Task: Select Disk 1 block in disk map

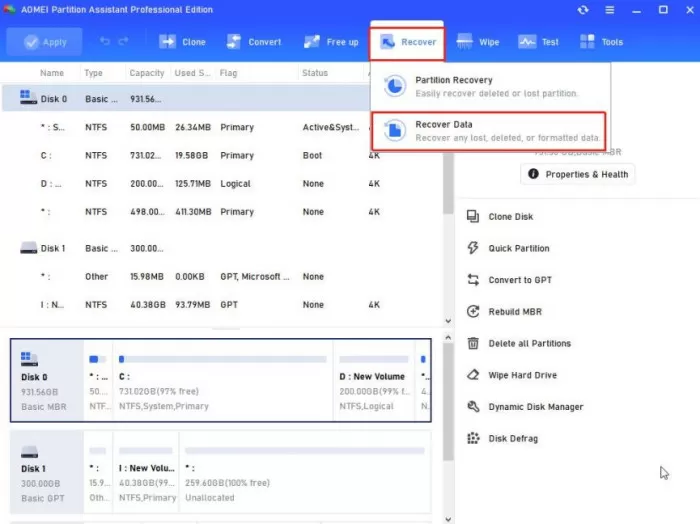Action: pos(47,471)
